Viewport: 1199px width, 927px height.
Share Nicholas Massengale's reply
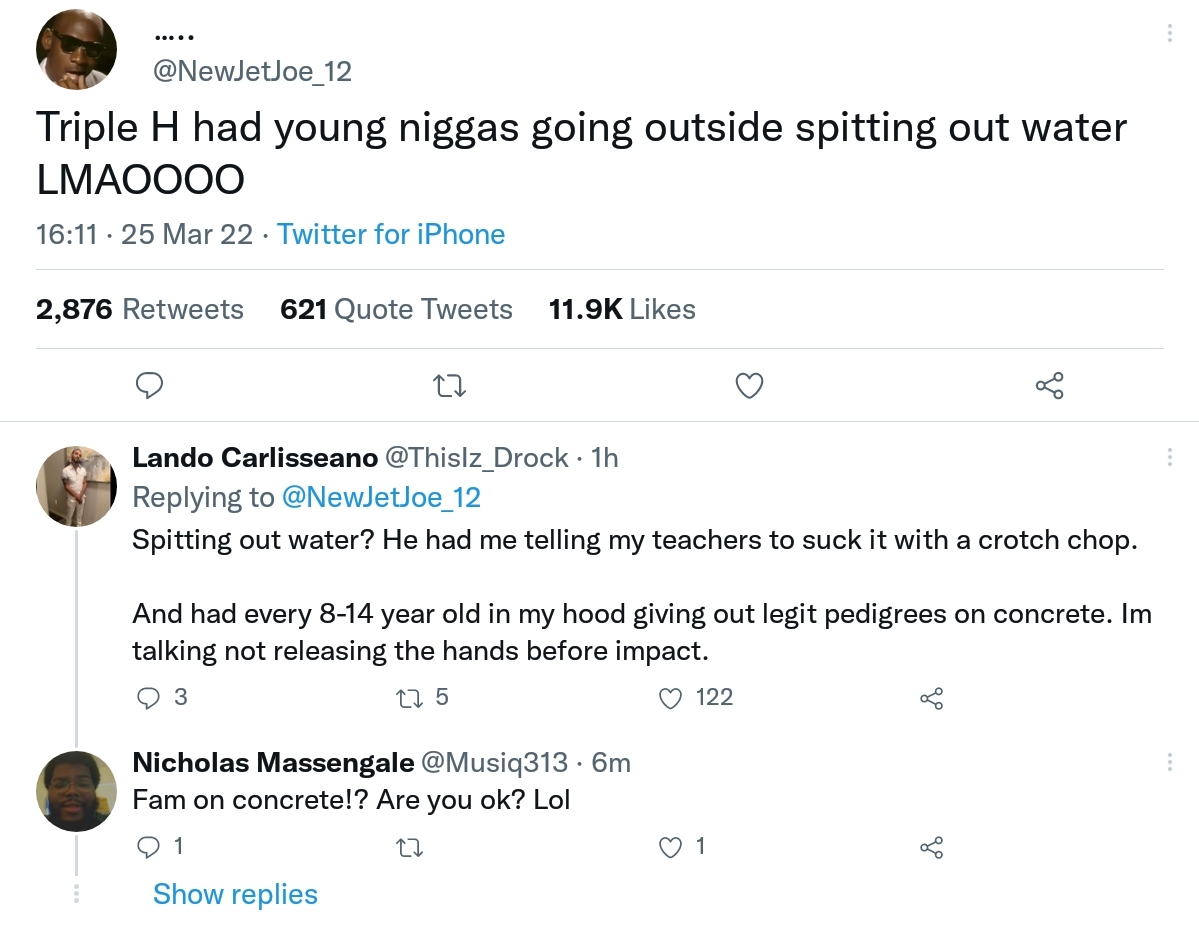pyautogui.click(x=932, y=848)
